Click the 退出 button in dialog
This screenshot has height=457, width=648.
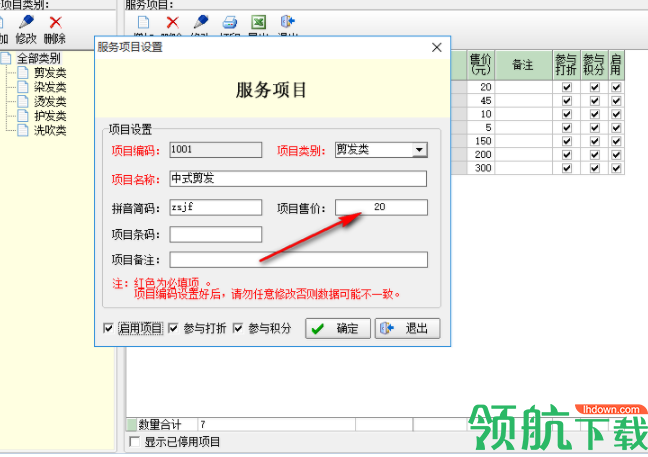coord(407,329)
